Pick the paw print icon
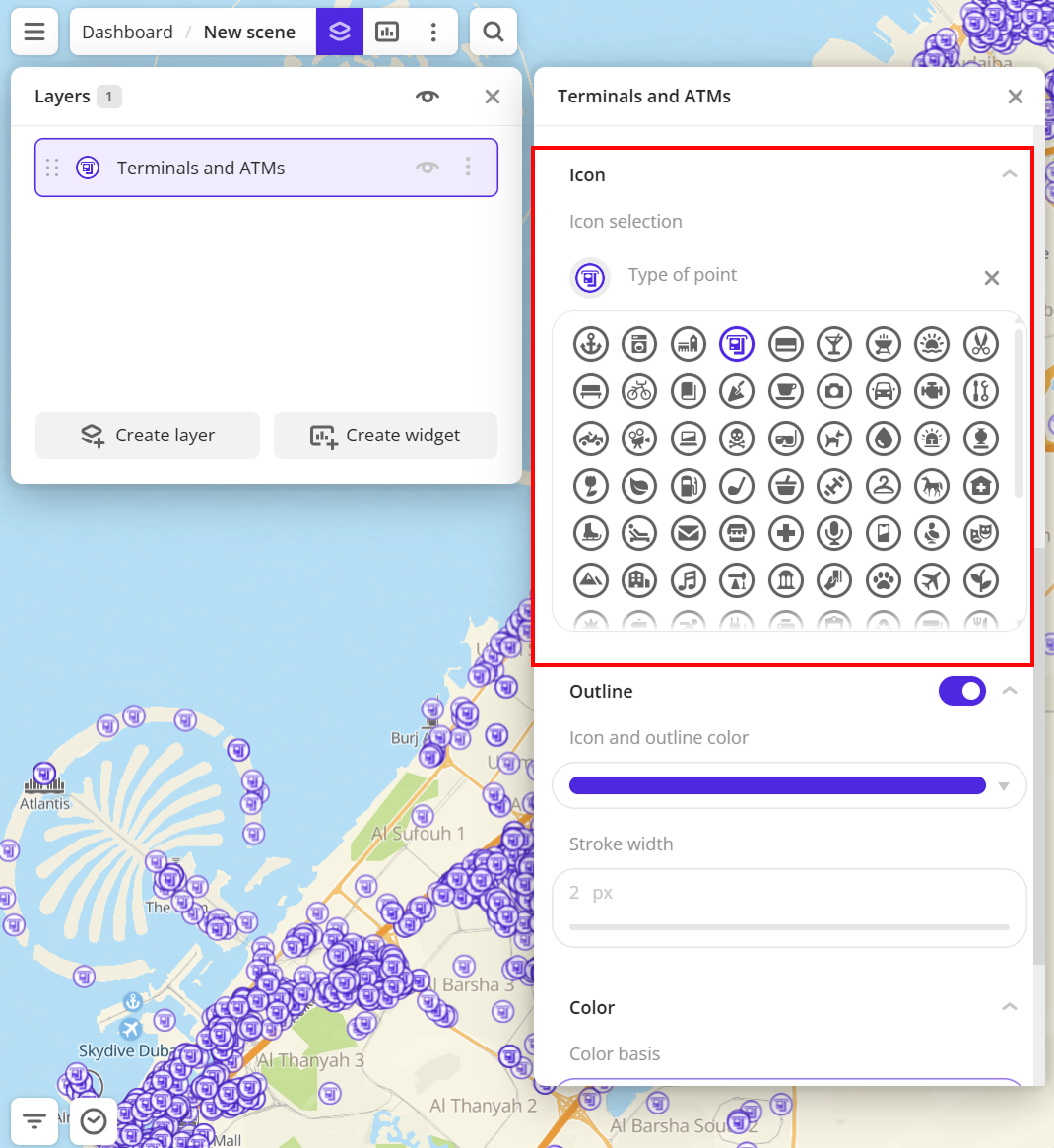Image resolution: width=1054 pixels, height=1148 pixels. (x=884, y=580)
